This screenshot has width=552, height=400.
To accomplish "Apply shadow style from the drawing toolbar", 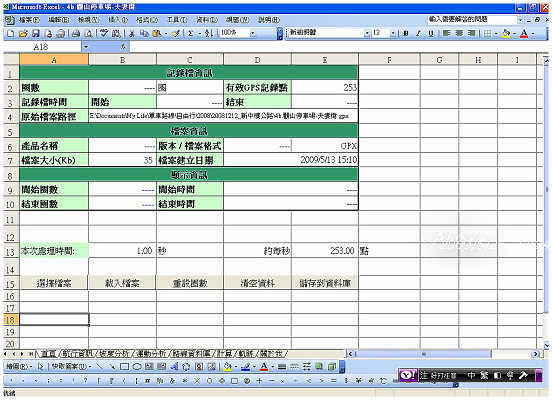I will (x=319, y=367).
